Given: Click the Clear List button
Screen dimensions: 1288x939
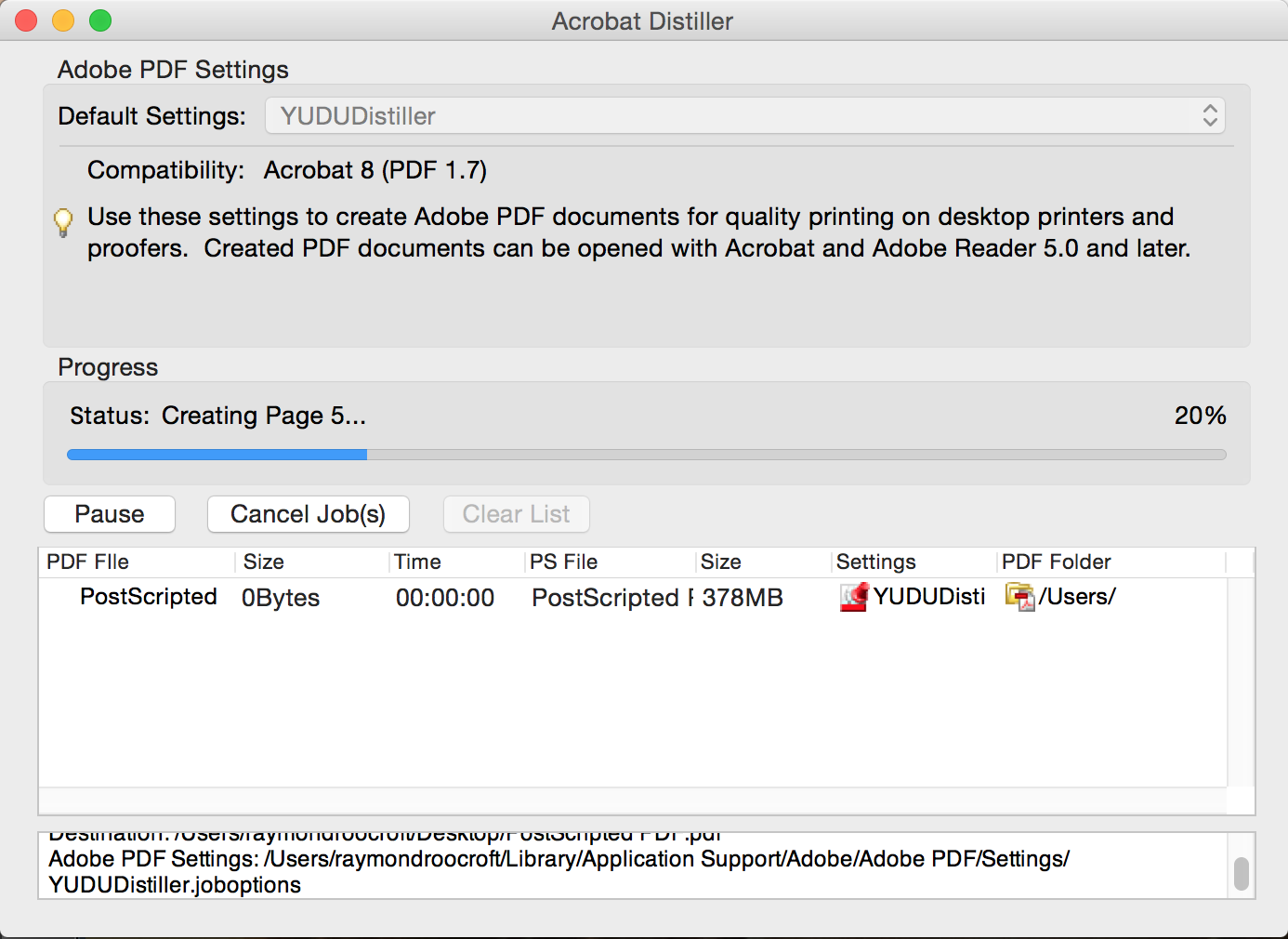Looking at the screenshot, I should [x=517, y=514].
